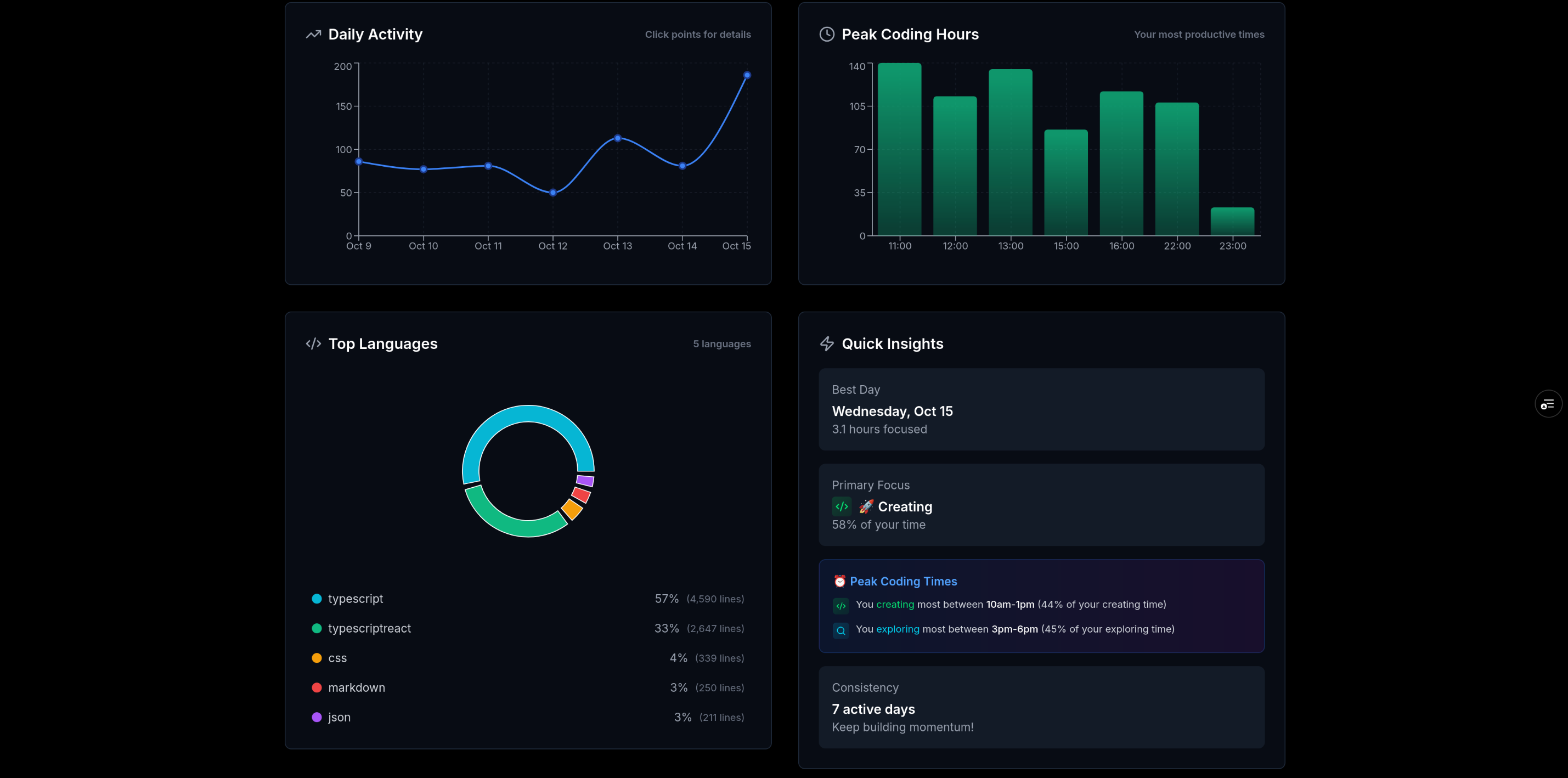Select the Oct 13 chart point
The image size is (1568, 778).
coord(617,138)
